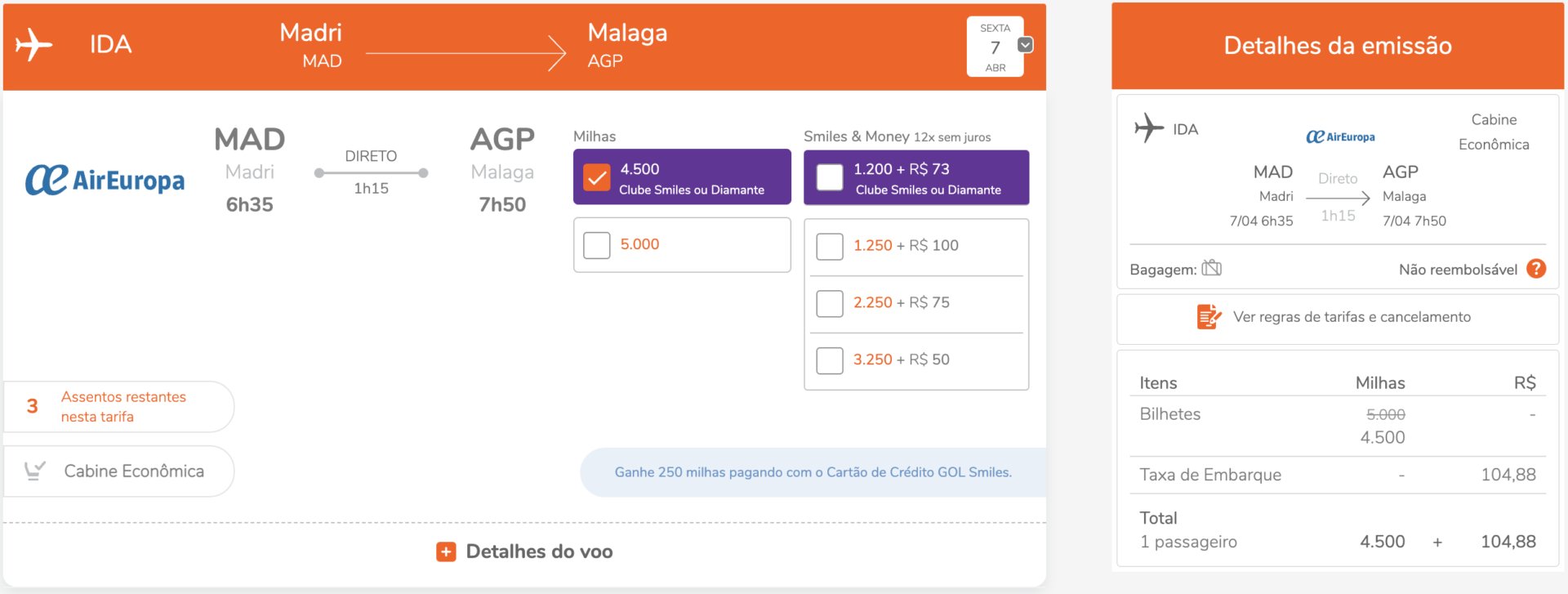This screenshot has height=594, width=1568.
Task: Click the fare rules document icon
Action: point(1209,316)
